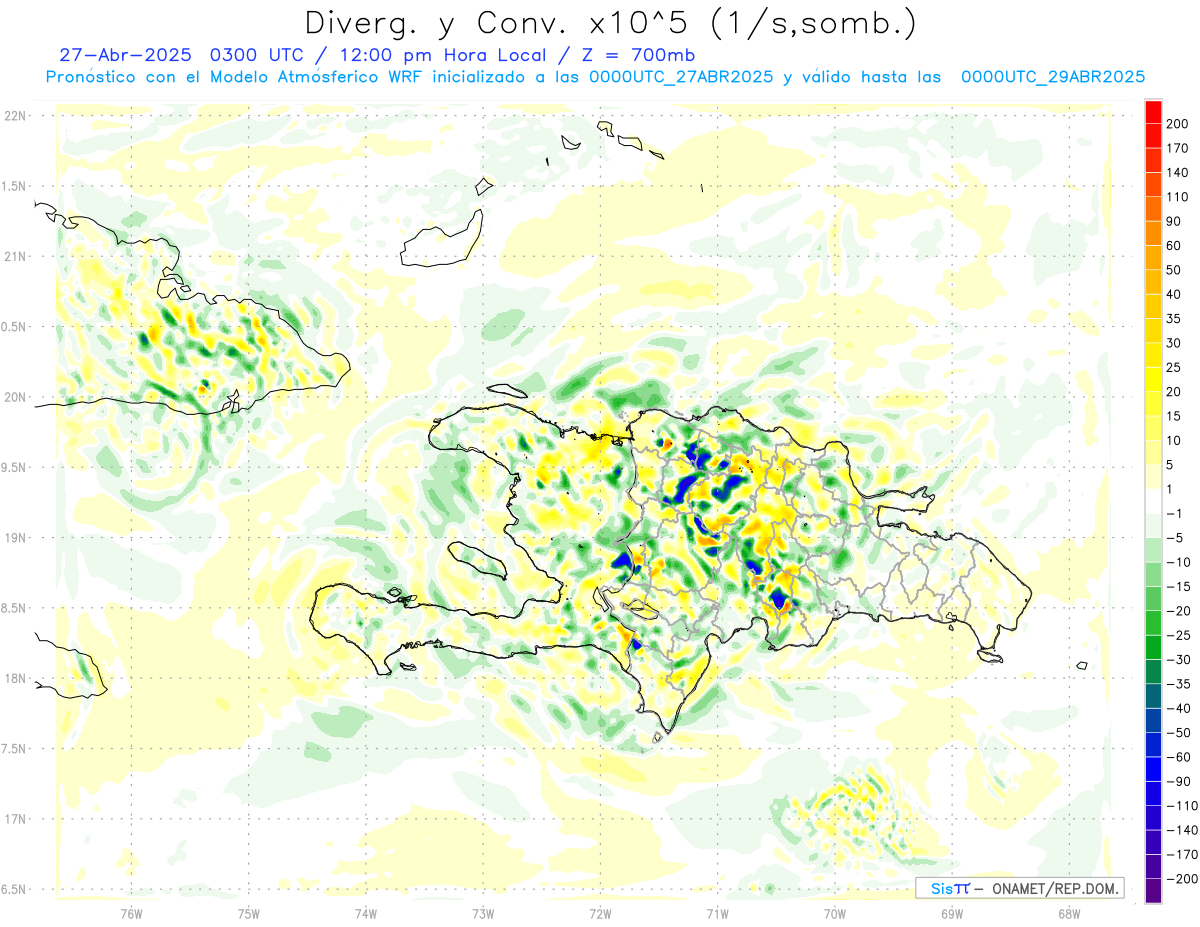Click the white colorbar segment between -1 and 1
This screenshot has width=1200, height=927.
[x=1153, y=501]
